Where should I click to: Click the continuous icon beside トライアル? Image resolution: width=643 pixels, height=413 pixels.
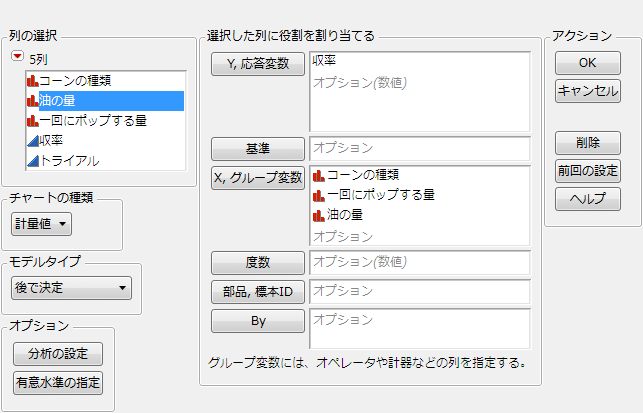32,160
